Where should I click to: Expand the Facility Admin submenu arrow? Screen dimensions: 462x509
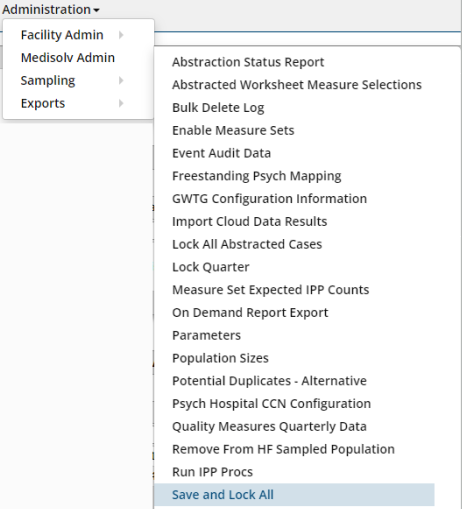(x=121, y=35)
